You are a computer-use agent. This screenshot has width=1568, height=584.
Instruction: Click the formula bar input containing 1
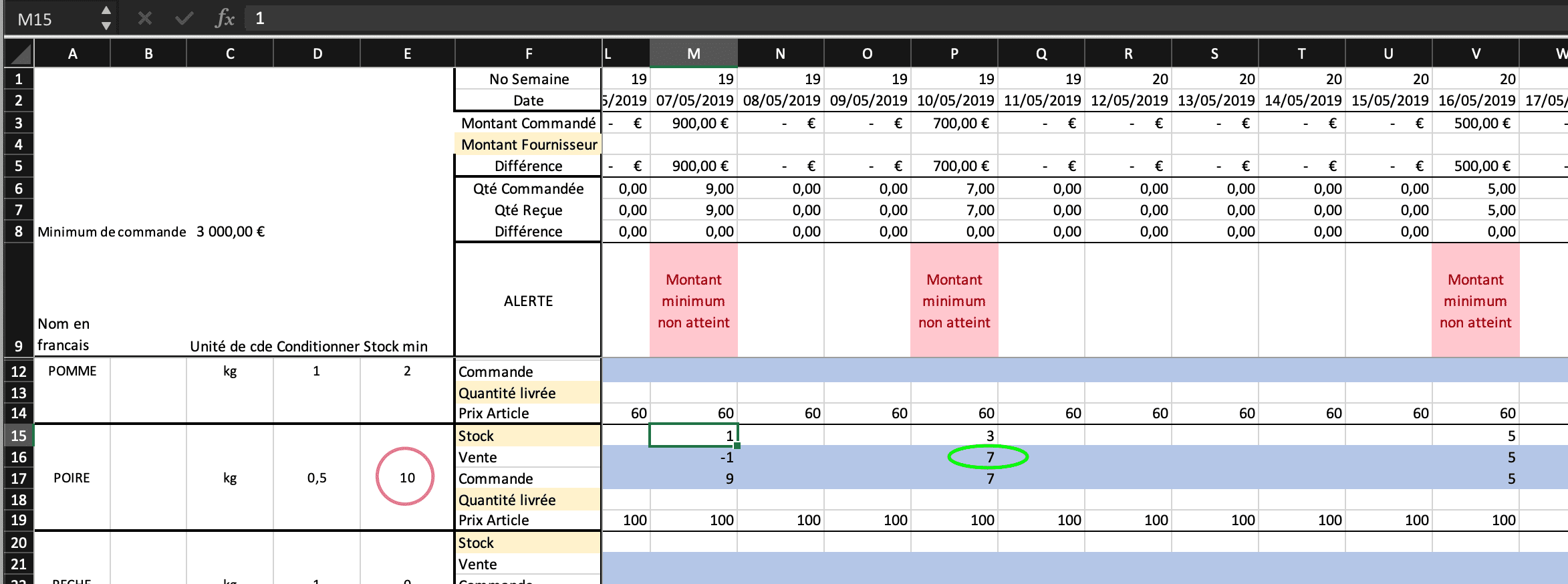coord(802,19)
